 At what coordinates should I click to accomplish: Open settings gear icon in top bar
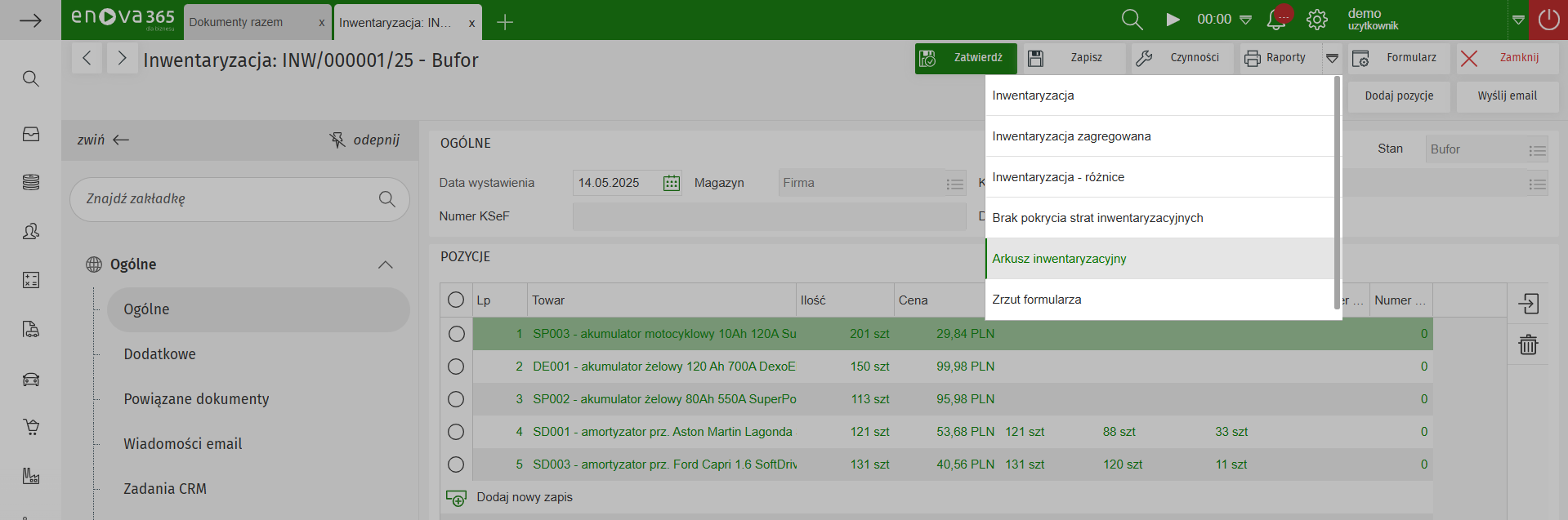point(1316,20)
